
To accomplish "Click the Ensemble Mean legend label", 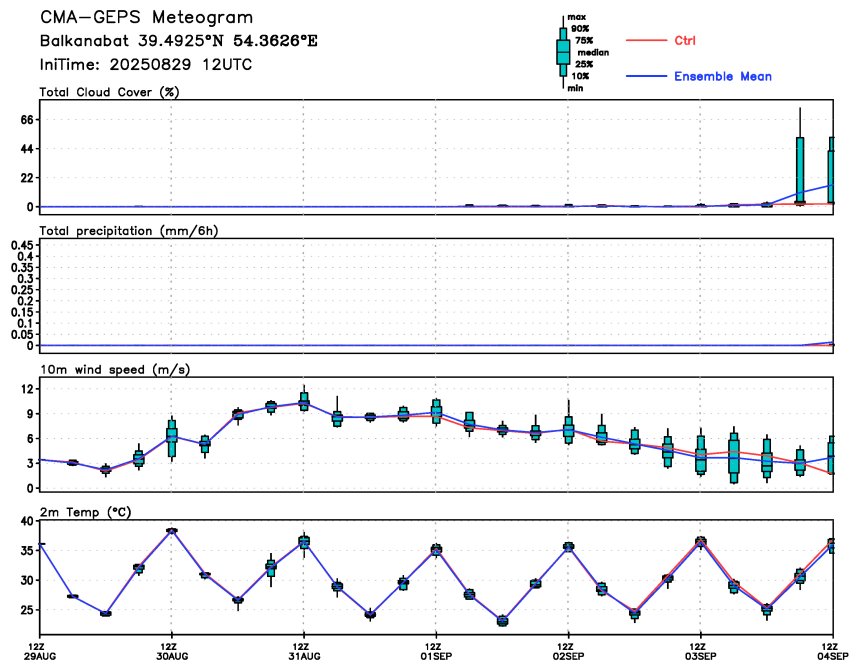I will (x=722, y=76).
